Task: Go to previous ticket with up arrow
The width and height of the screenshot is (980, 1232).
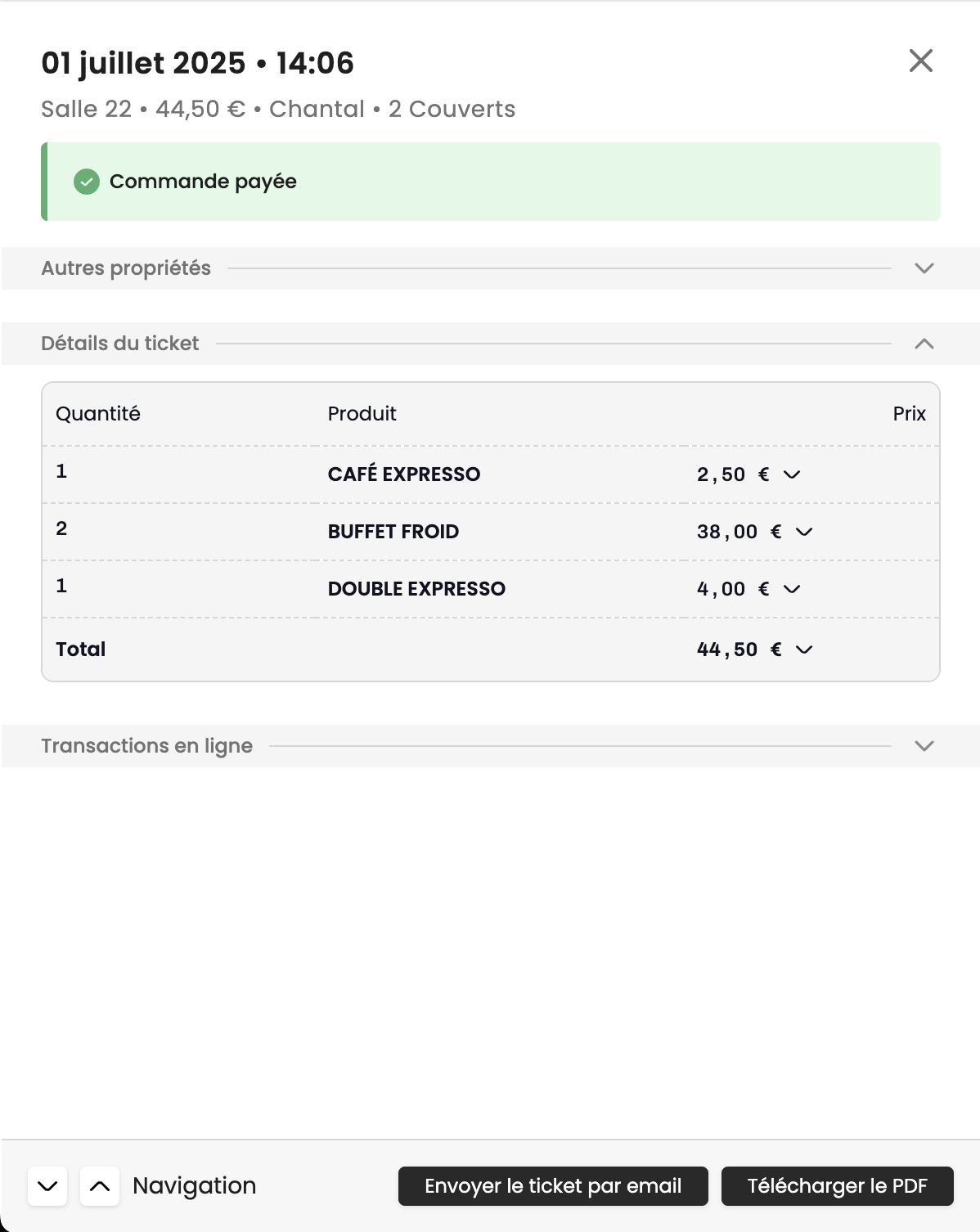Action: (100, 1186)
